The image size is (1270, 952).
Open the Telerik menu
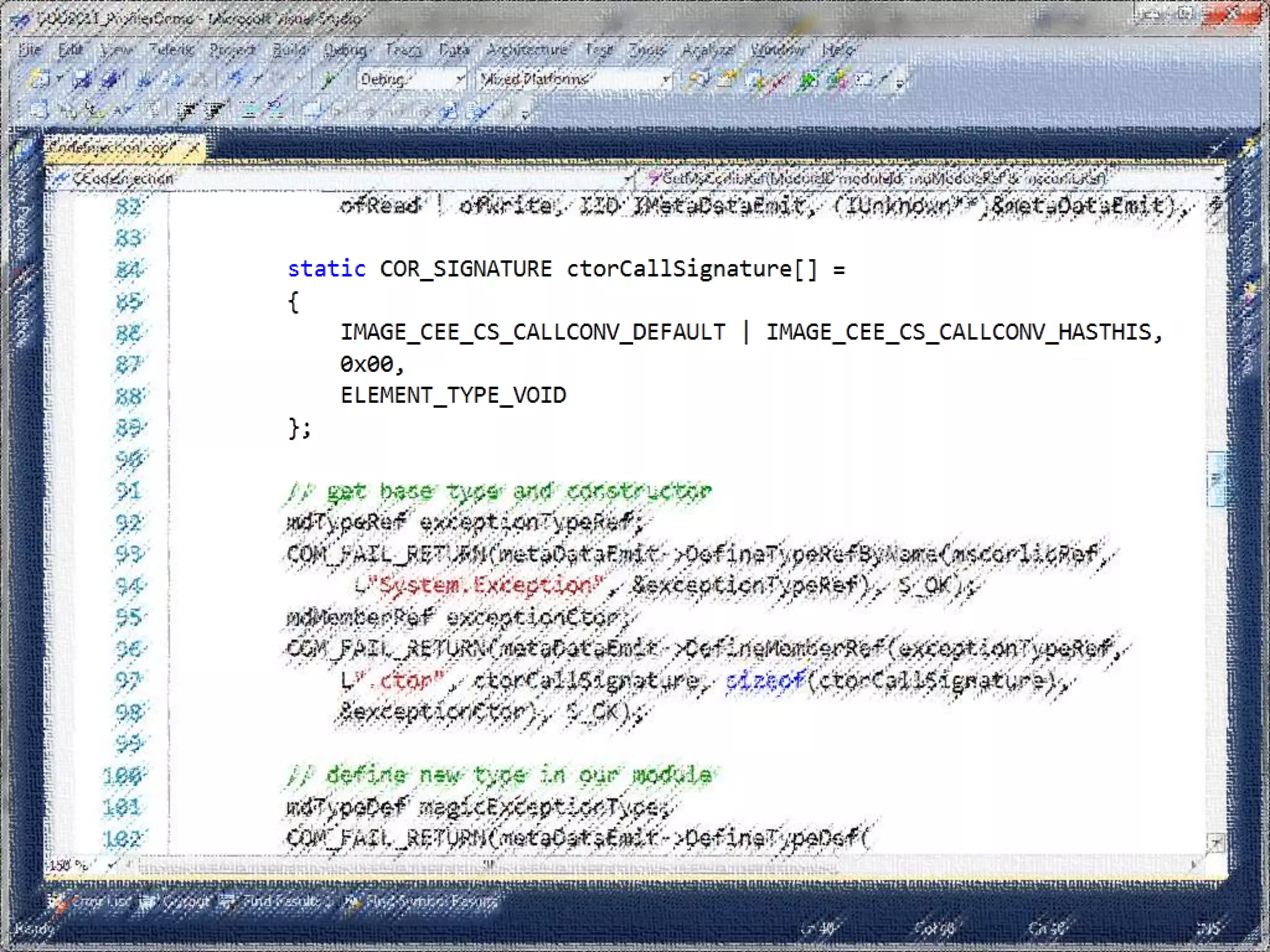point(172,50)
